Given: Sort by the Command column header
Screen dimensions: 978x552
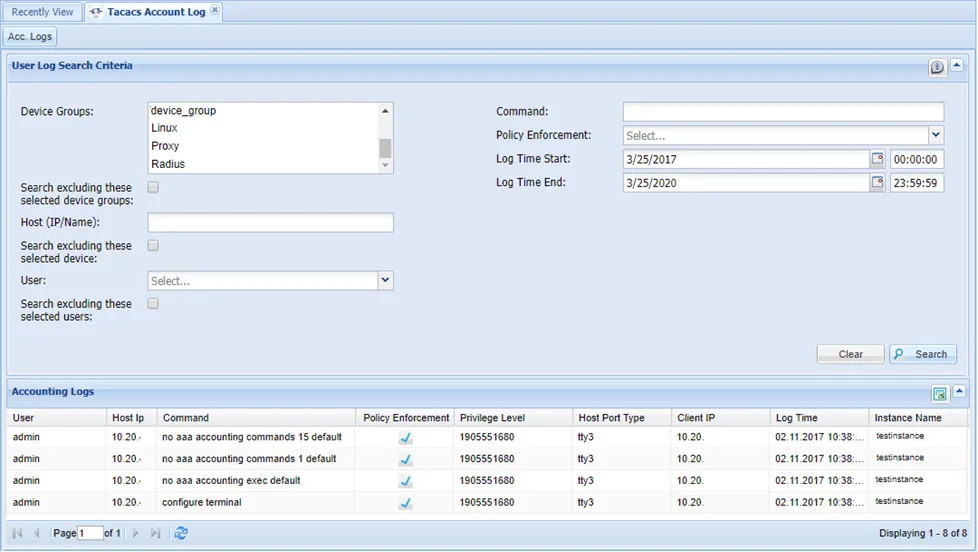Looking at the screenshot, I should (x=256, y=417).
